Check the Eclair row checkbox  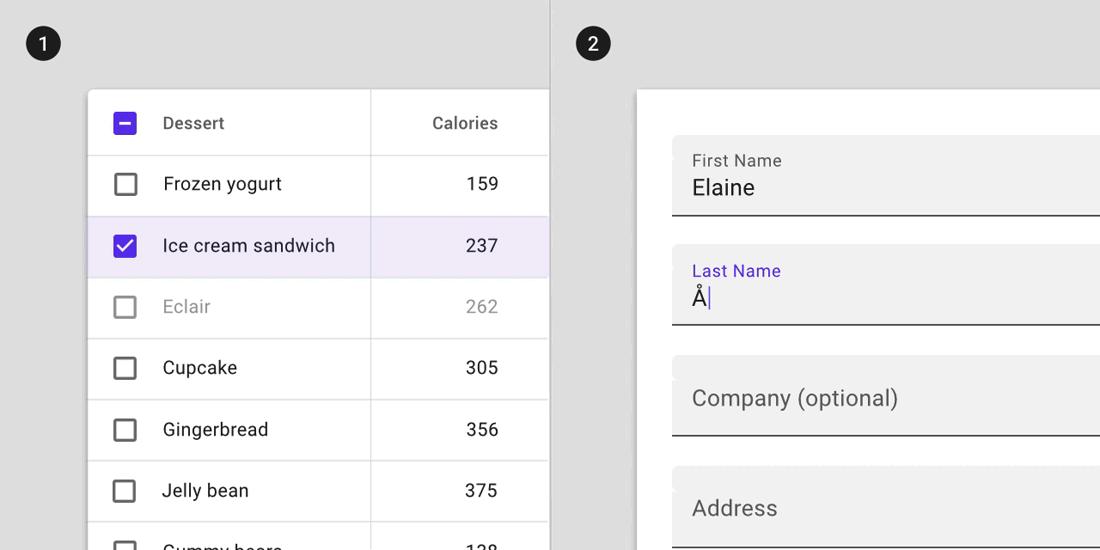[x=125, y=307]
